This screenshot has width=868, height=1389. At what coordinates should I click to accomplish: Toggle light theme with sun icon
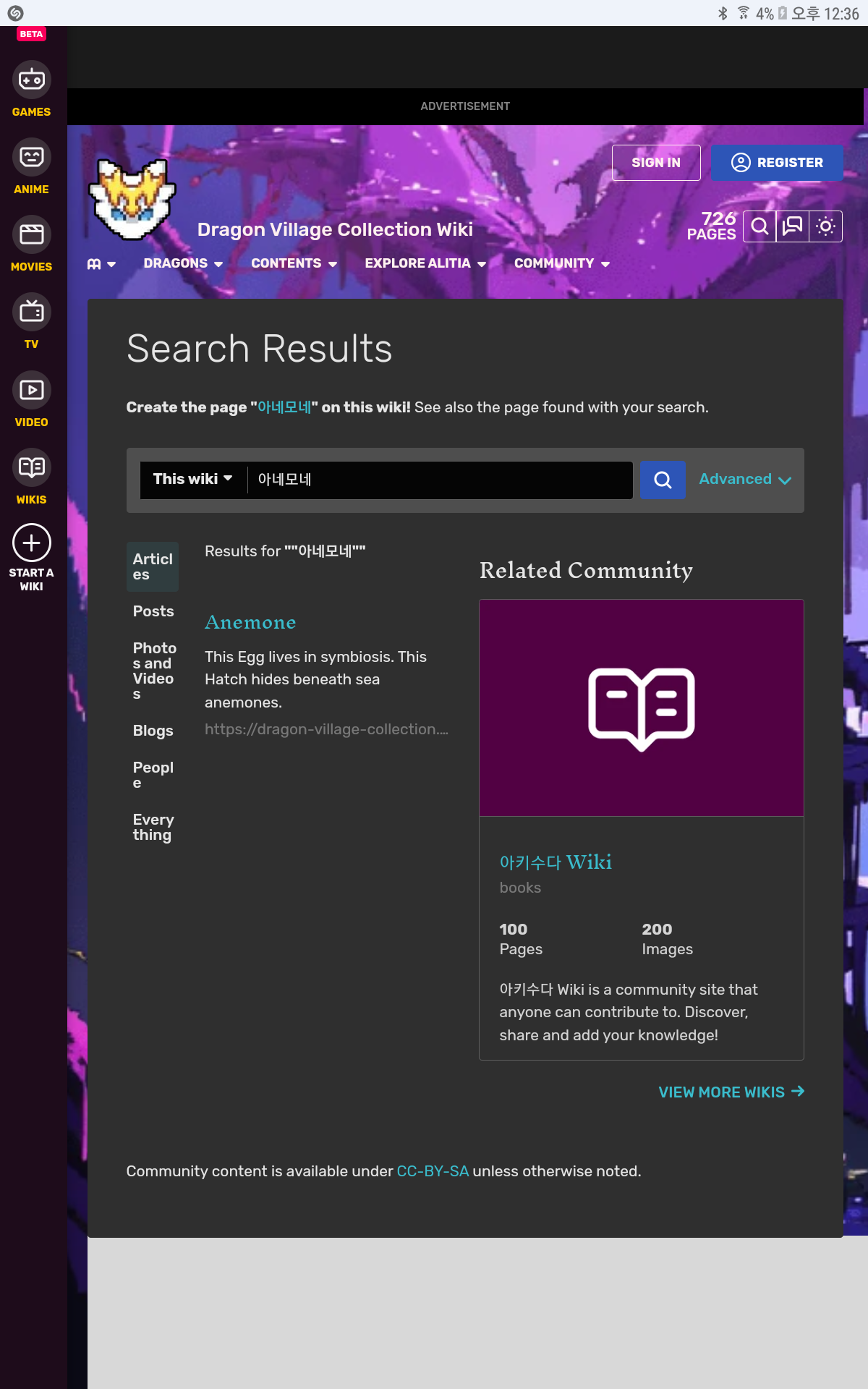(x=825, y=226)
